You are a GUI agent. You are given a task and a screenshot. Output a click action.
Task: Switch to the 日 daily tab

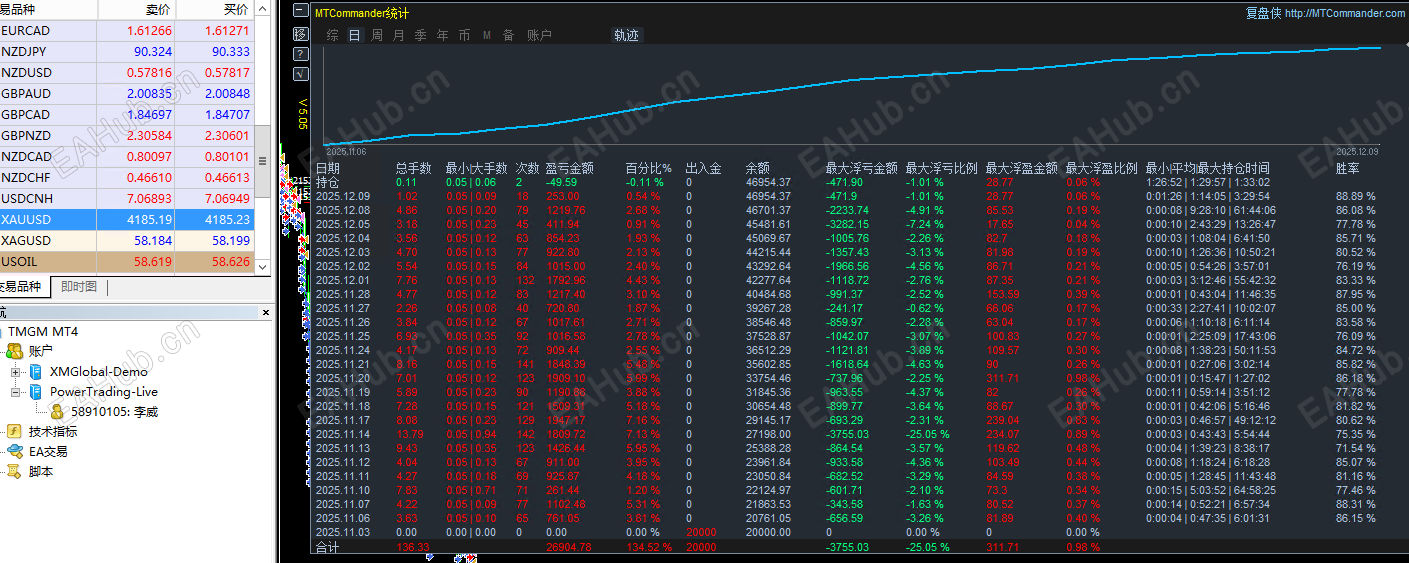pyautogui.click(x=354, y=35)
